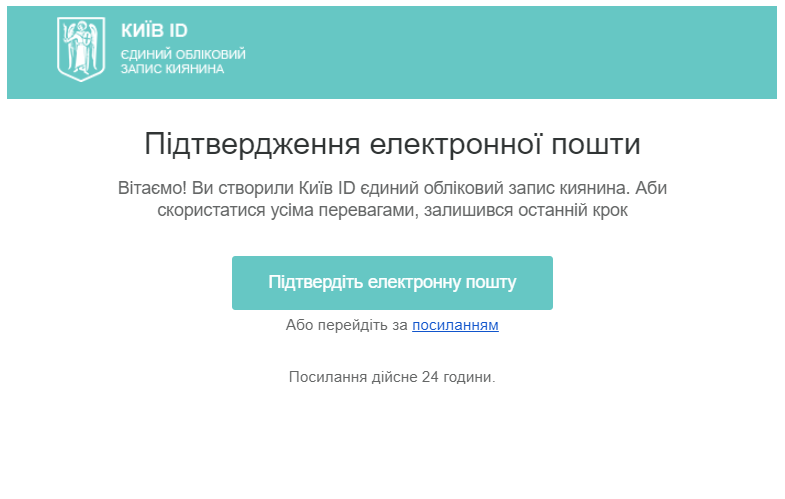Screen dimensions: 785x499
Task: Open the "посиланням" hyperlink
Action: point(455,325)
